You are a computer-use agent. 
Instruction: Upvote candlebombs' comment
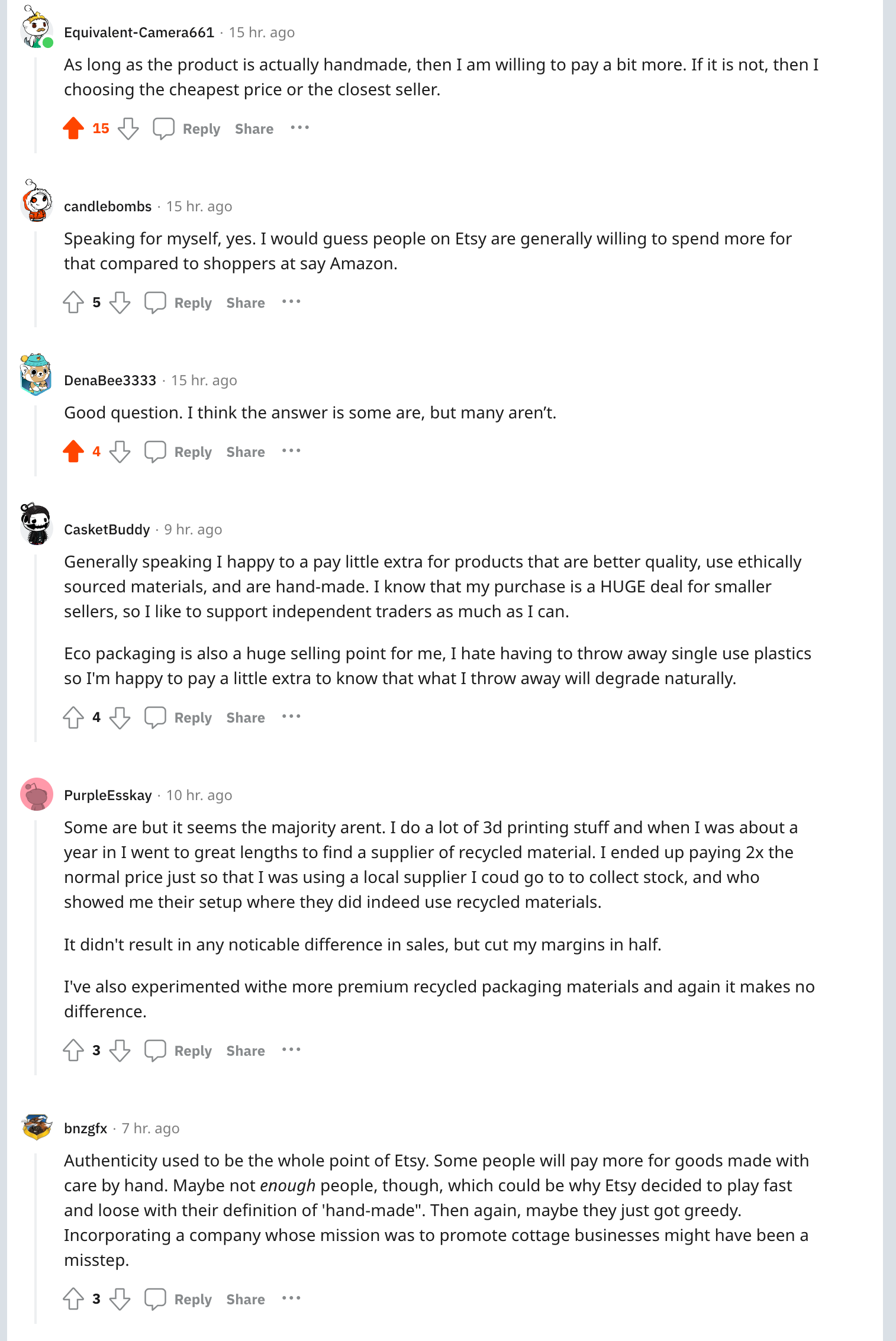[73, 302]
